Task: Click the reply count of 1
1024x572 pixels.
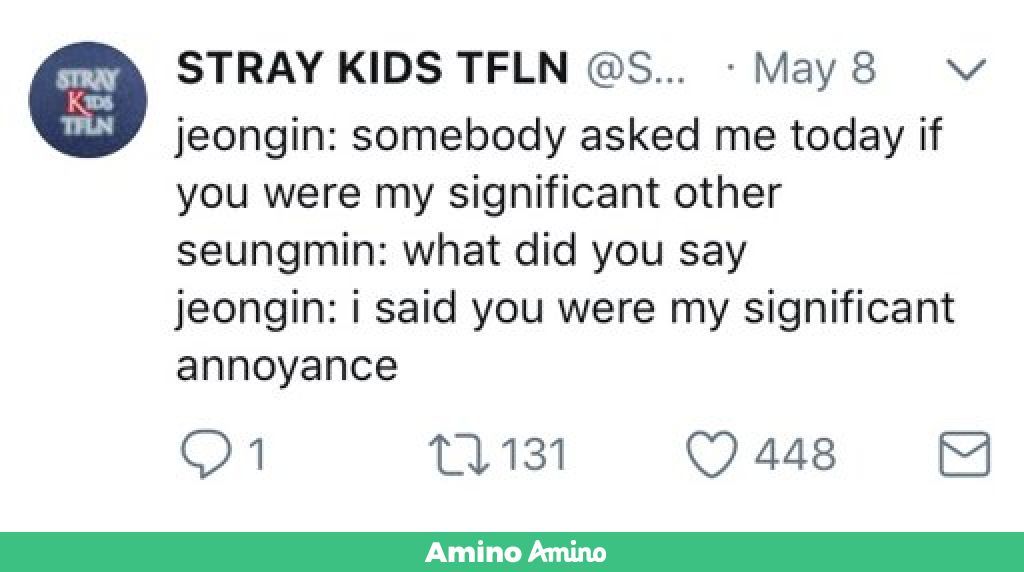Action: click(256, 456)
